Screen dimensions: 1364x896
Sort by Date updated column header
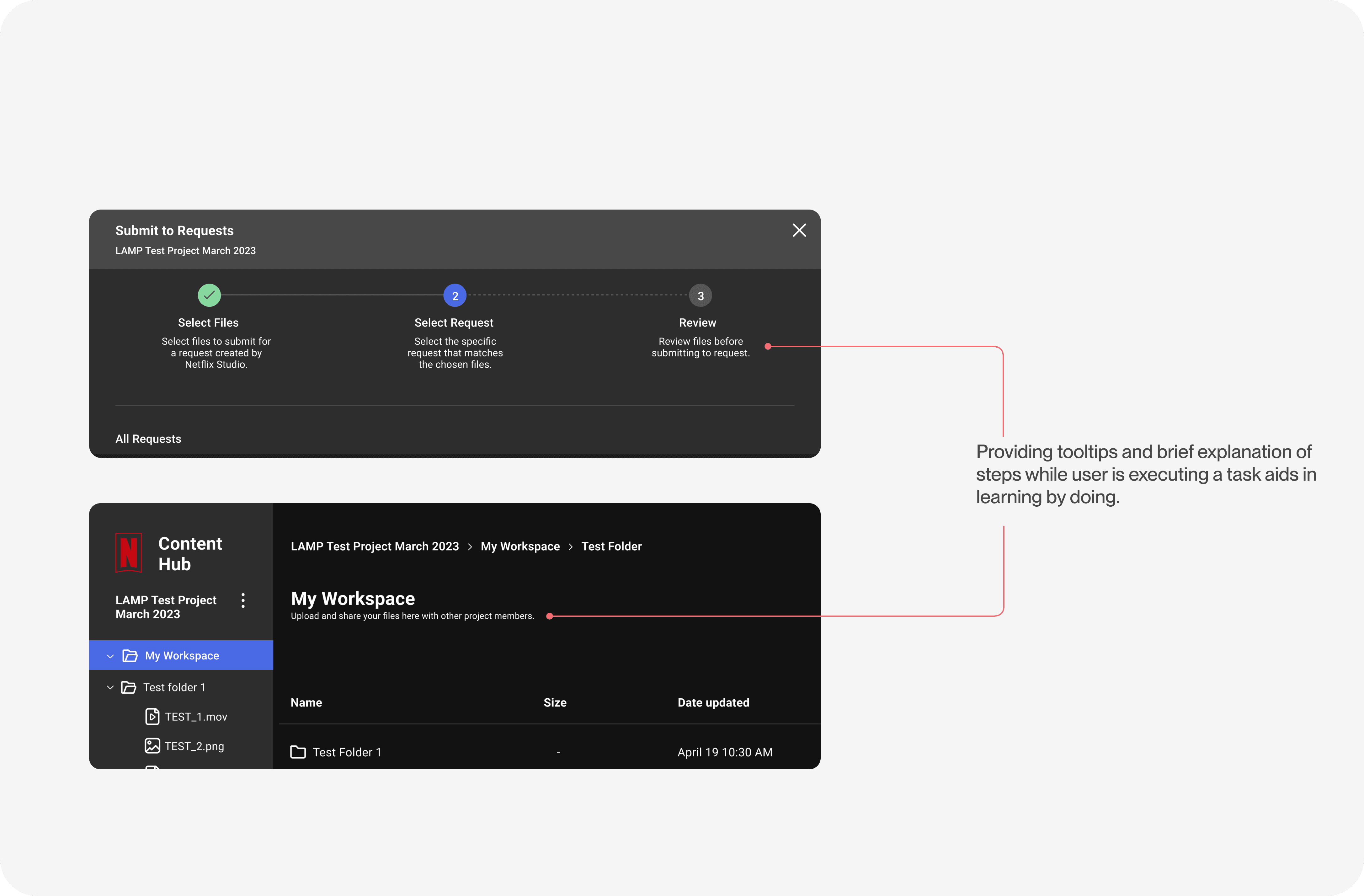[713, 703]
